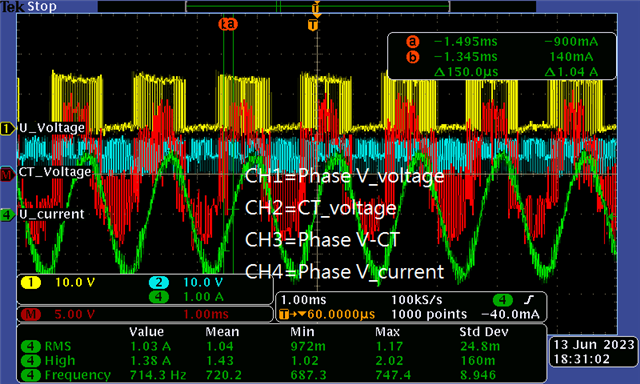Viewport: 640px width, 384px height.
Task: Click the trigger delay T icon by 60.0000µs
Action: (284, 314)
